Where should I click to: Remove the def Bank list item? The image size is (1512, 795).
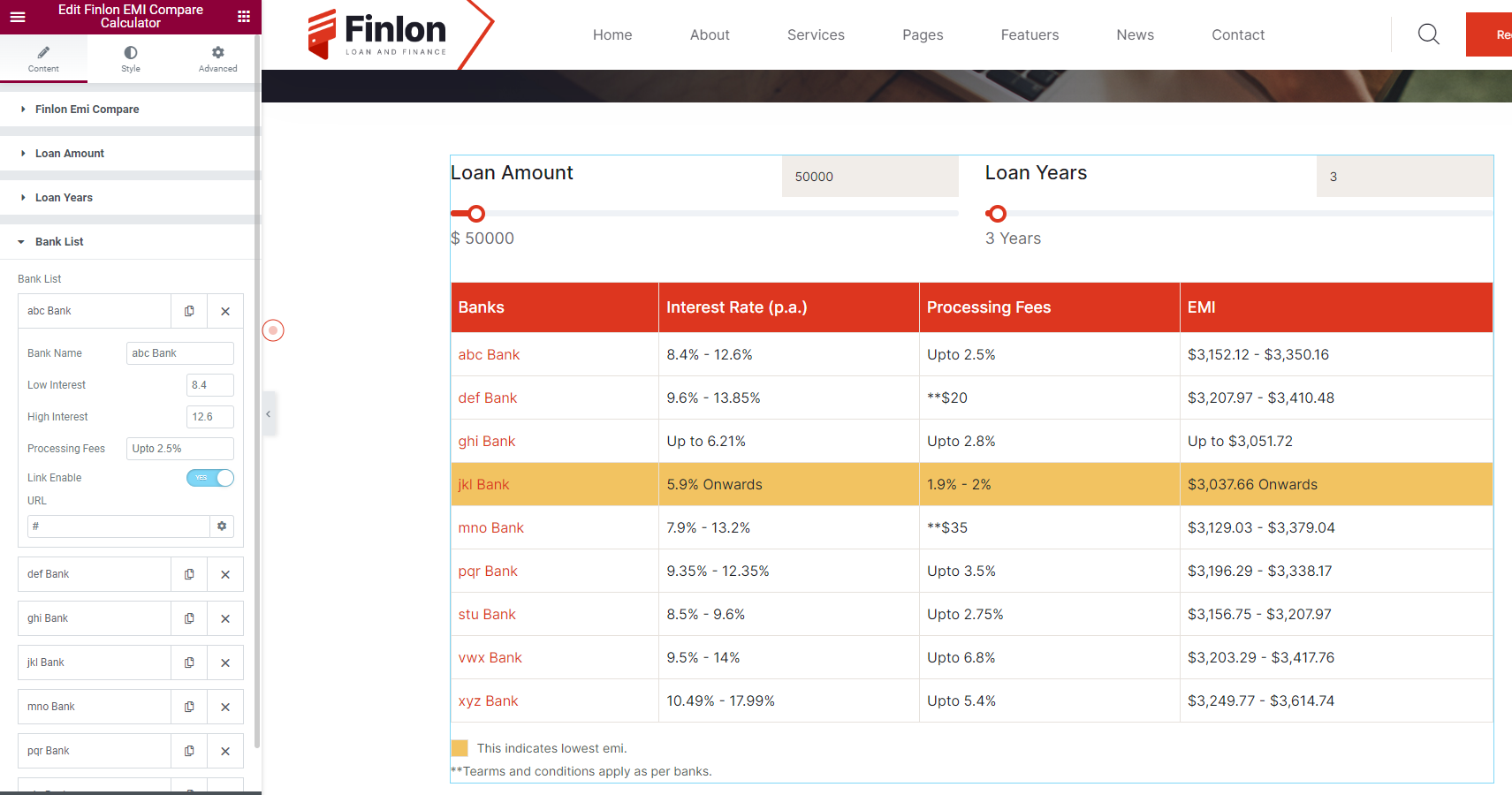pos(225,575)
